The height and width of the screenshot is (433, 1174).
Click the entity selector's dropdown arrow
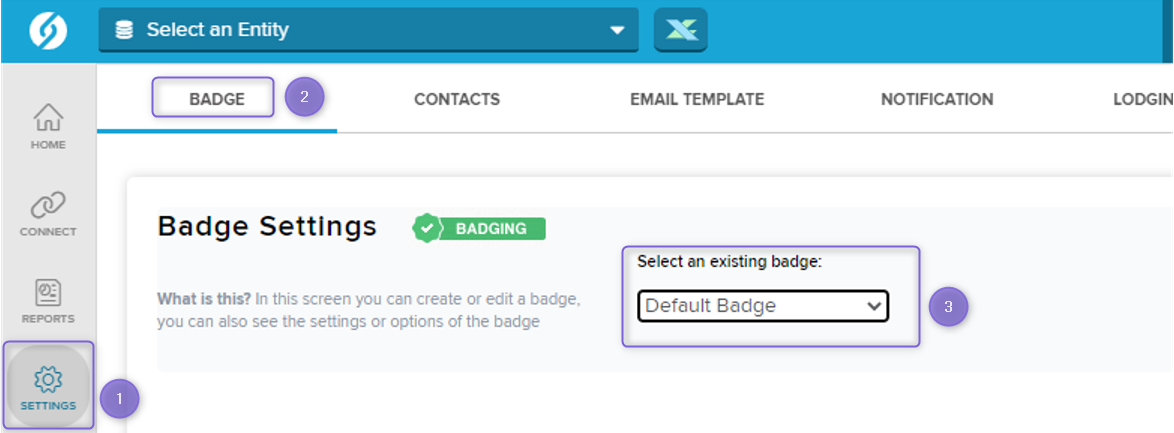(617, 31)
